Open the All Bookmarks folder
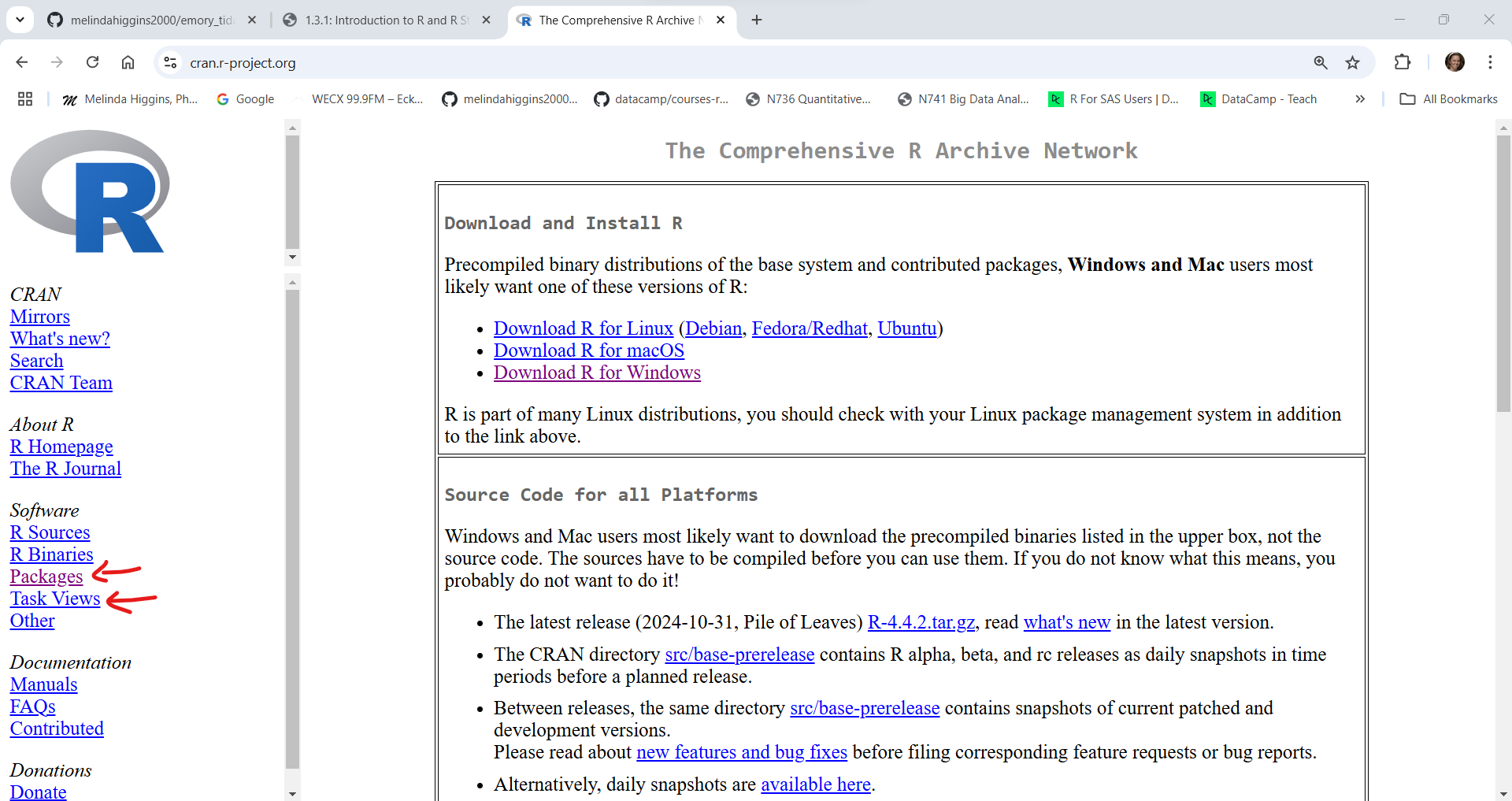This screenshot has width=1512, height=801. click(x=1449, y=98)
